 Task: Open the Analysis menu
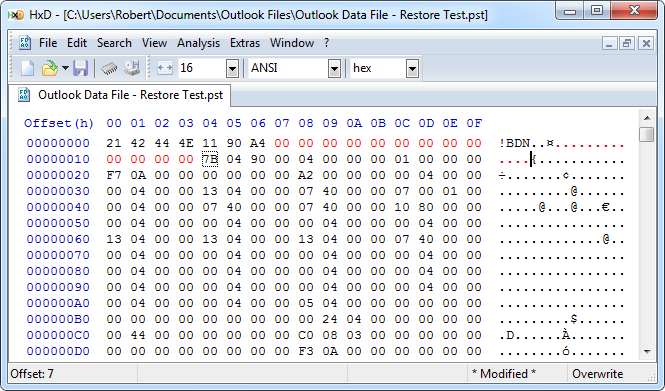pyautogui.click(x=198, y=43)
